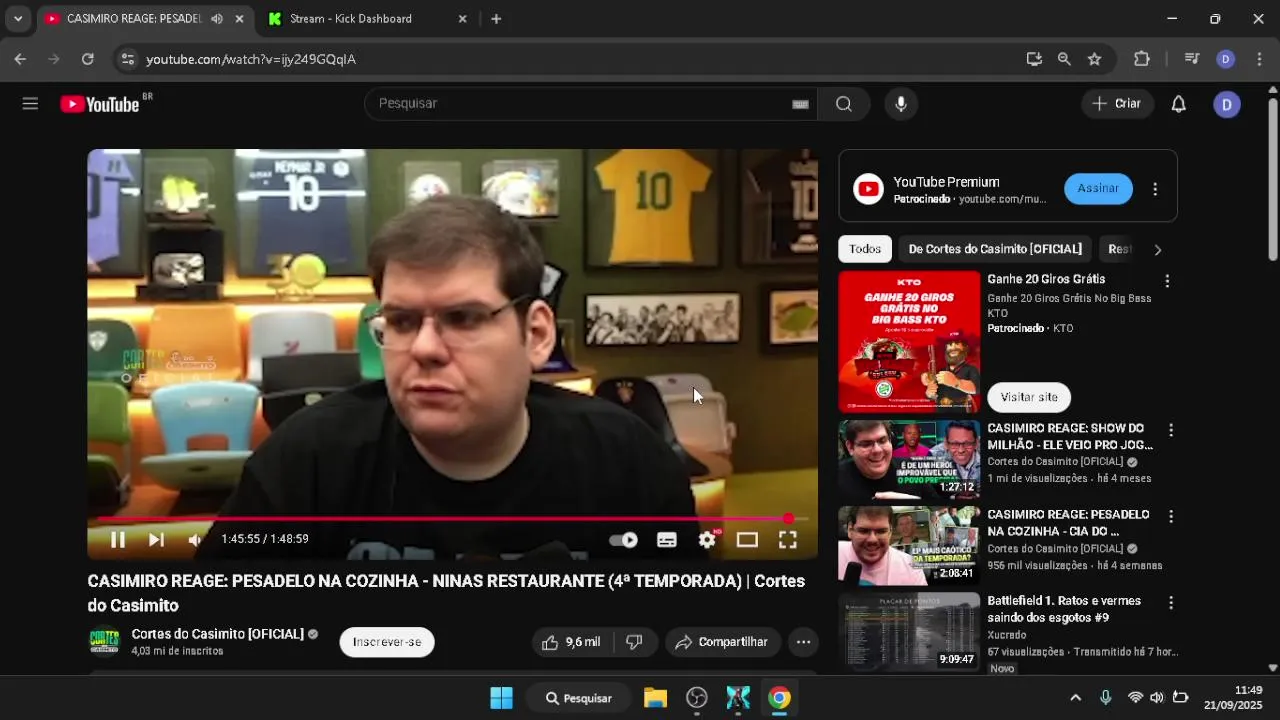Subscribe with the Inscrever-se button
The width and height of the screenshot is (1280, 720).
387,642
